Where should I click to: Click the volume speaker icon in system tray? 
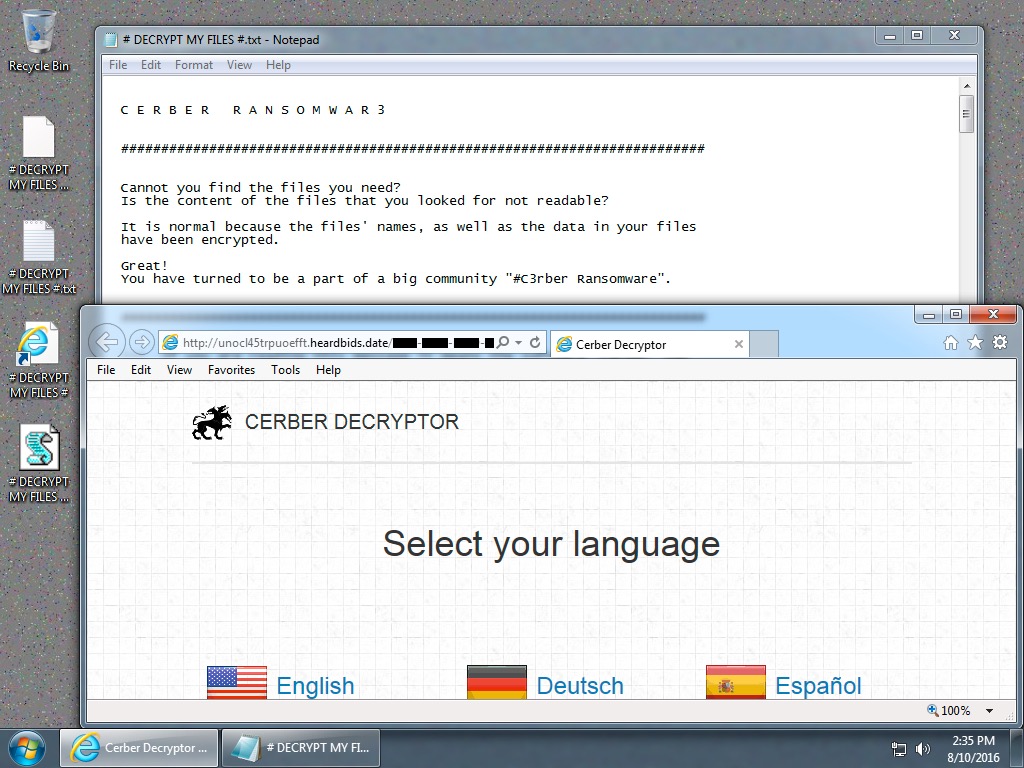coord(922,748)
